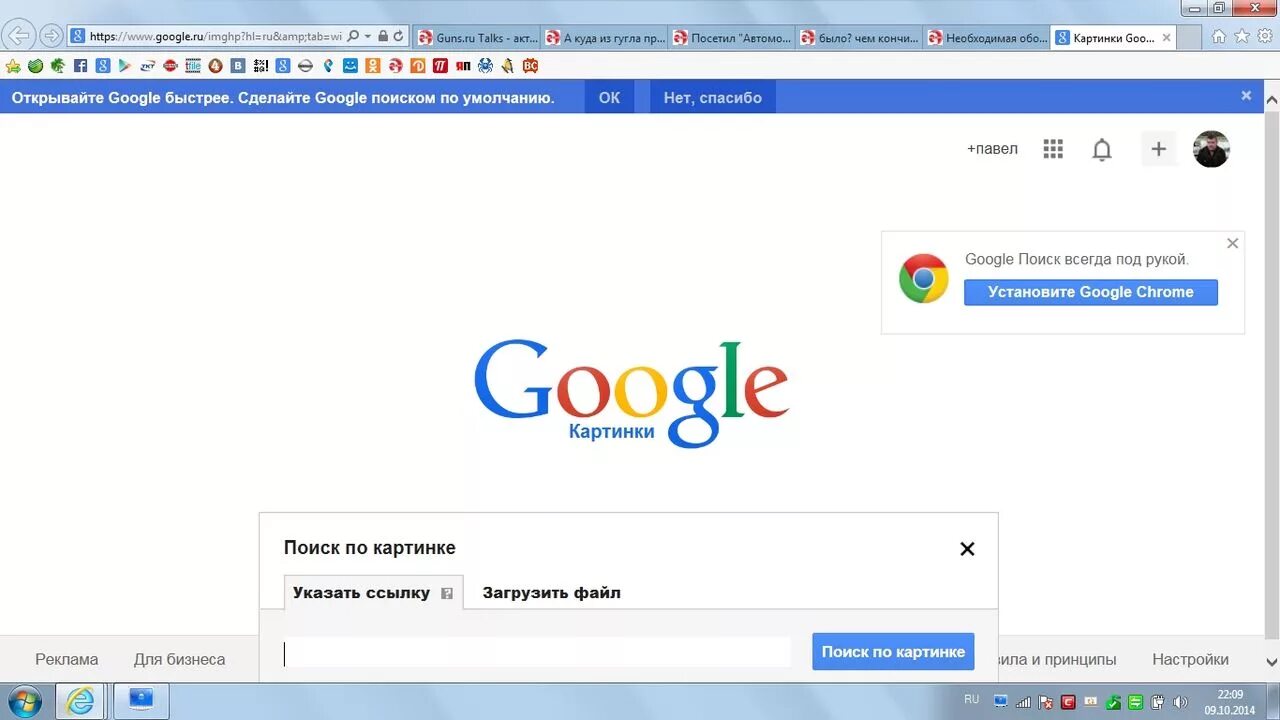Switch to Необходимая обо... tab
The image size is (1280, 720).
pyautogui.click(x=987, y=38)
